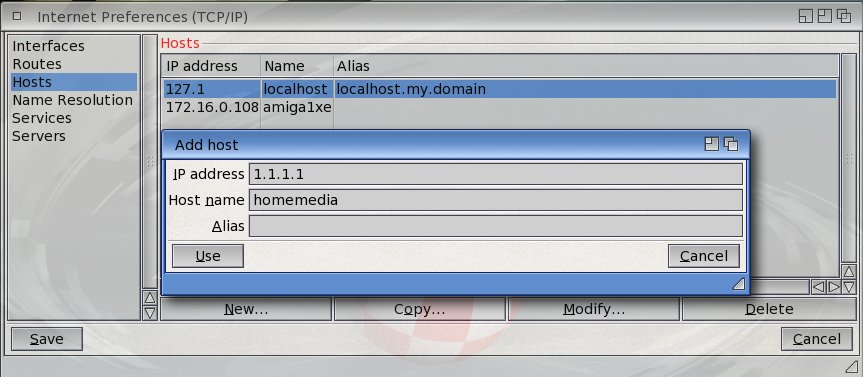Viewport: 863px width, 377px height.
Task: Click the sidebar vertical scrollbar track
Action: click(x=150, y=161)
